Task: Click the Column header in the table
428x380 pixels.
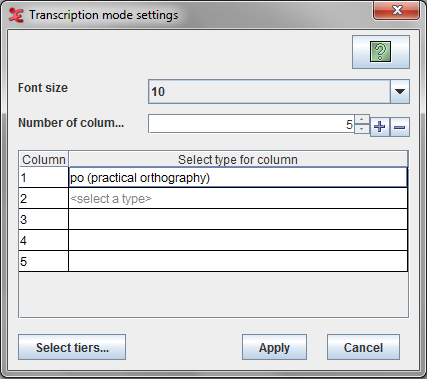Action: (x=44, y=160)
